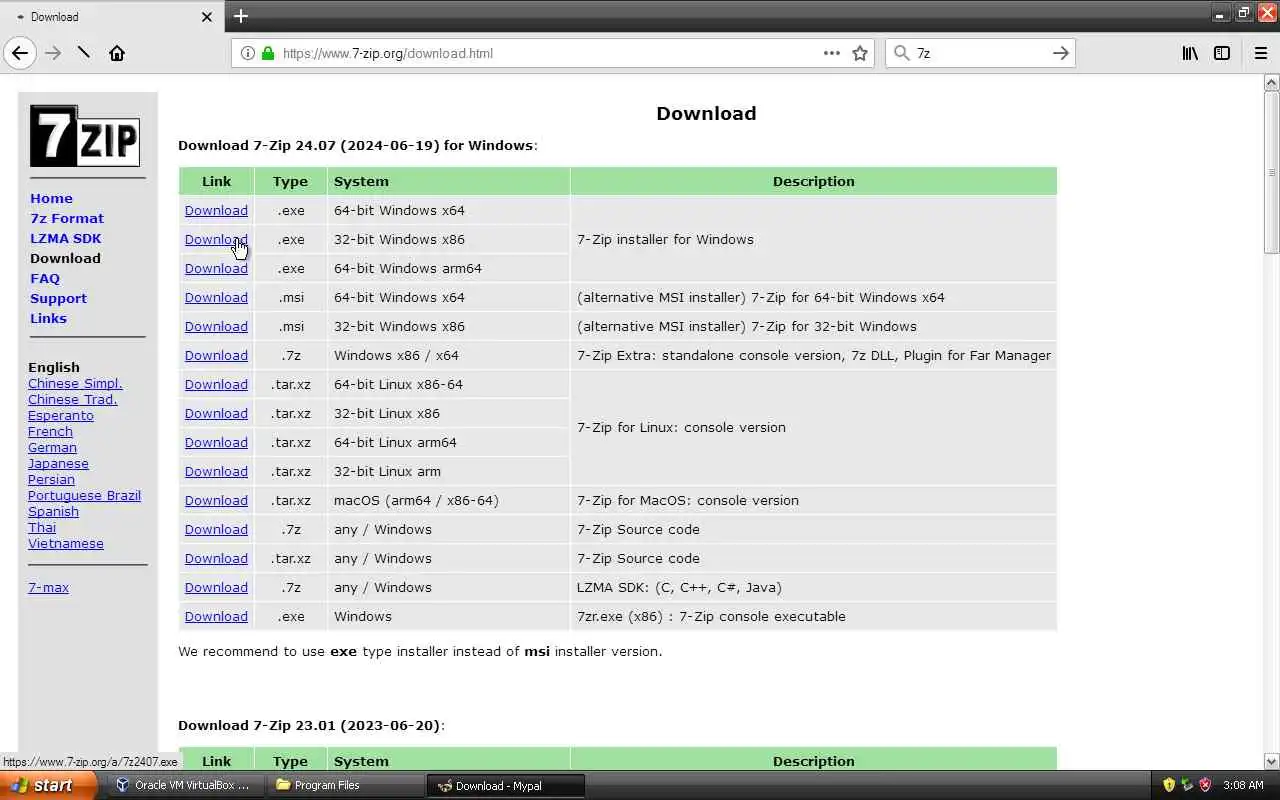Click the browser Back arrow button
1280x800 pixels.
(20, 53)
